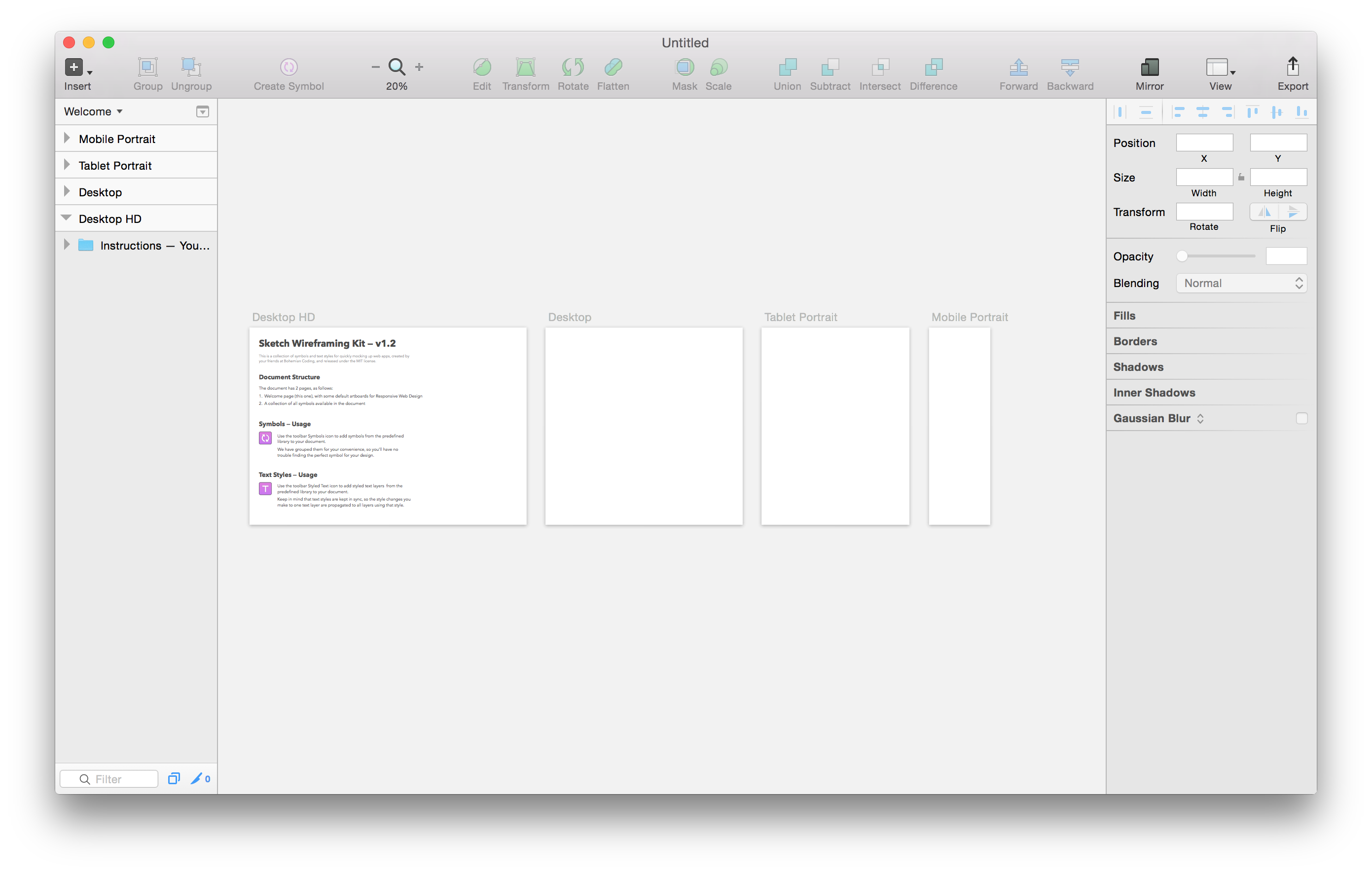Move layer Forward
Image resolution: width=1372 pixels, height=873 pixels.
1019,67
